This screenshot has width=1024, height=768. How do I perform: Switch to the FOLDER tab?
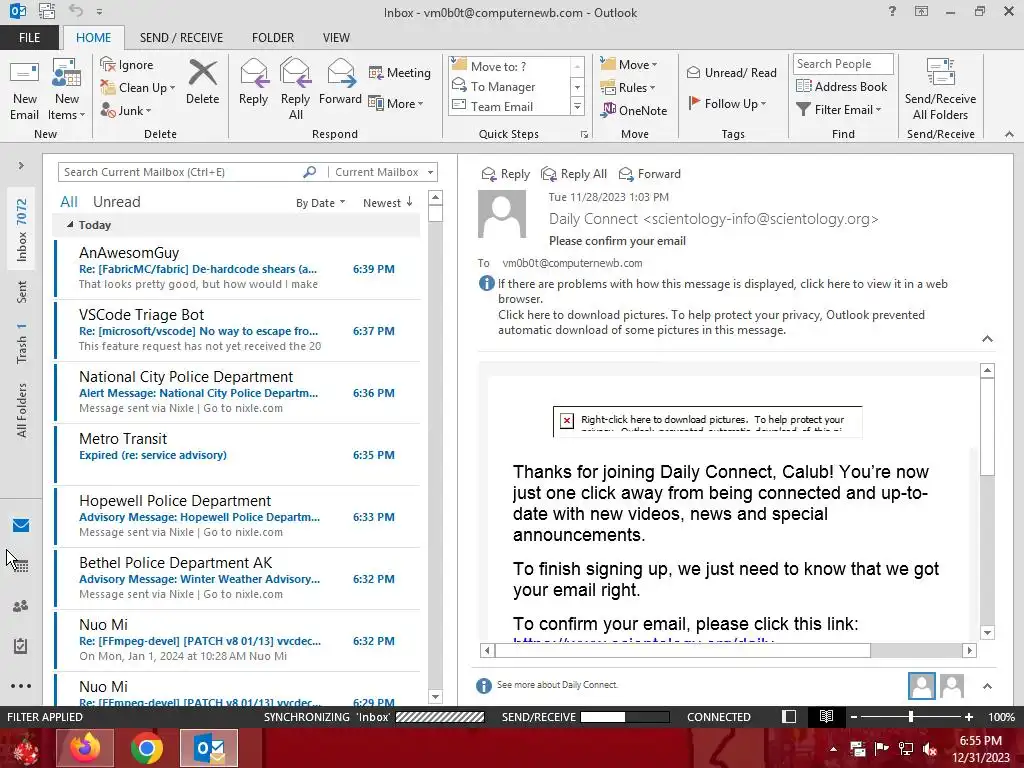(x=273, y=37)
